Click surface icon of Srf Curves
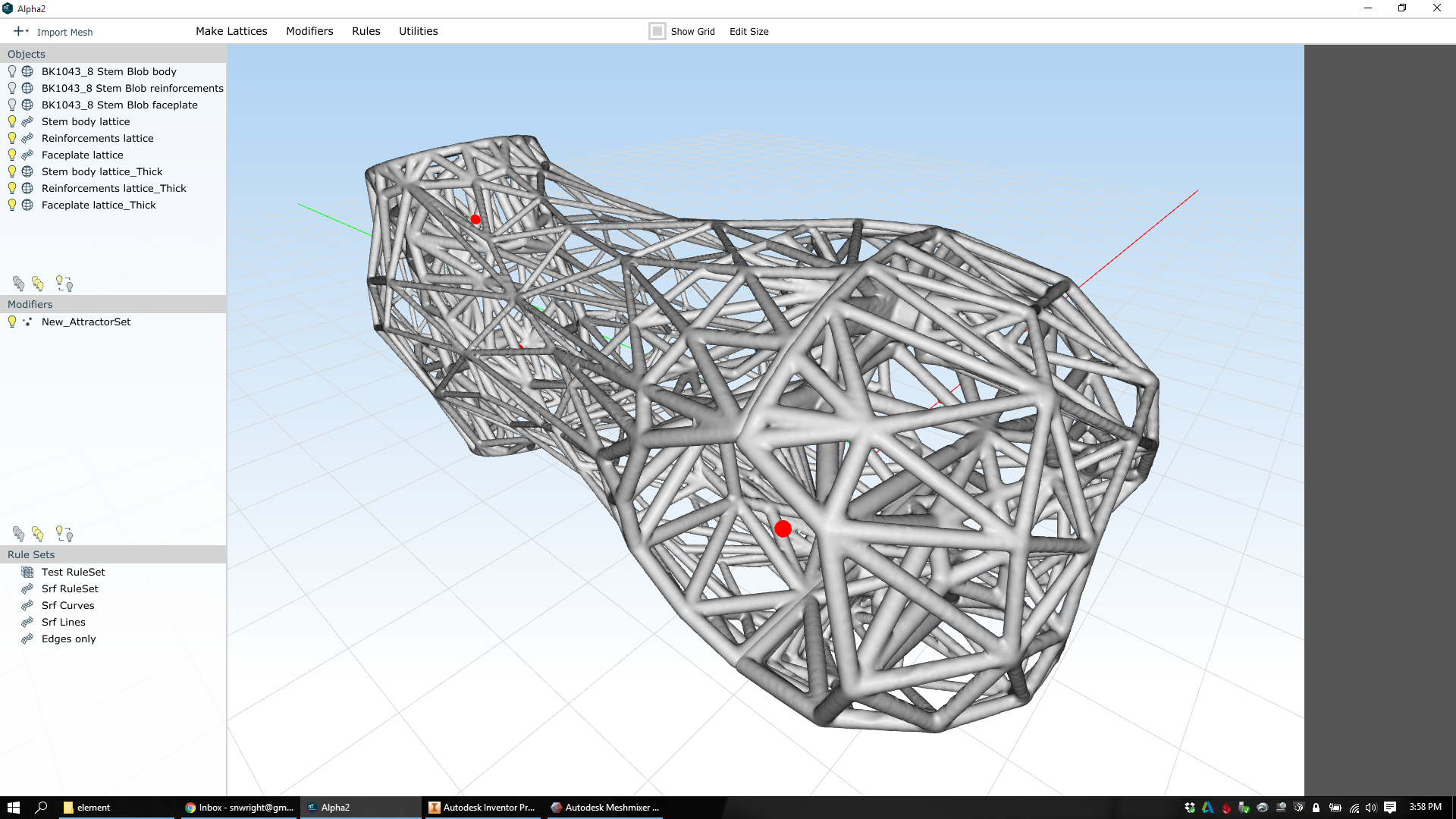 tap(27, 605)
